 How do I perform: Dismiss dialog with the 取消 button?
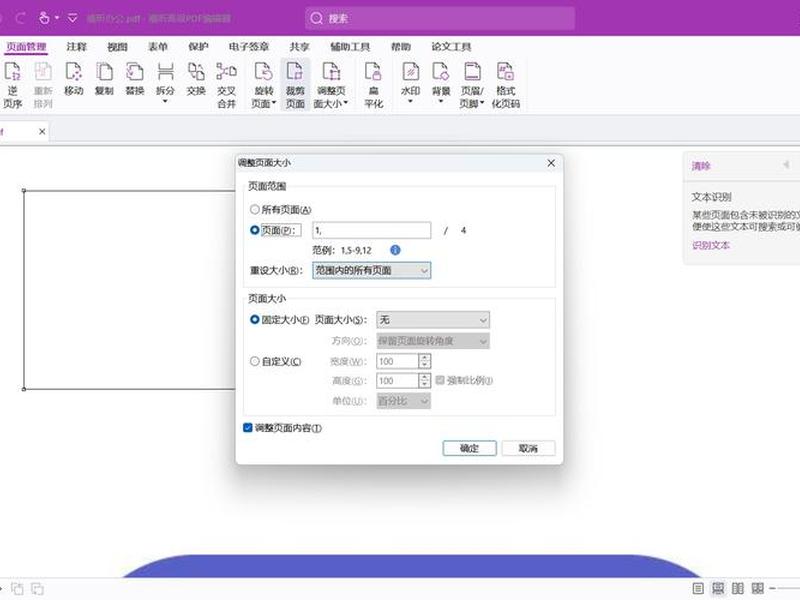[x=528, y=448]
